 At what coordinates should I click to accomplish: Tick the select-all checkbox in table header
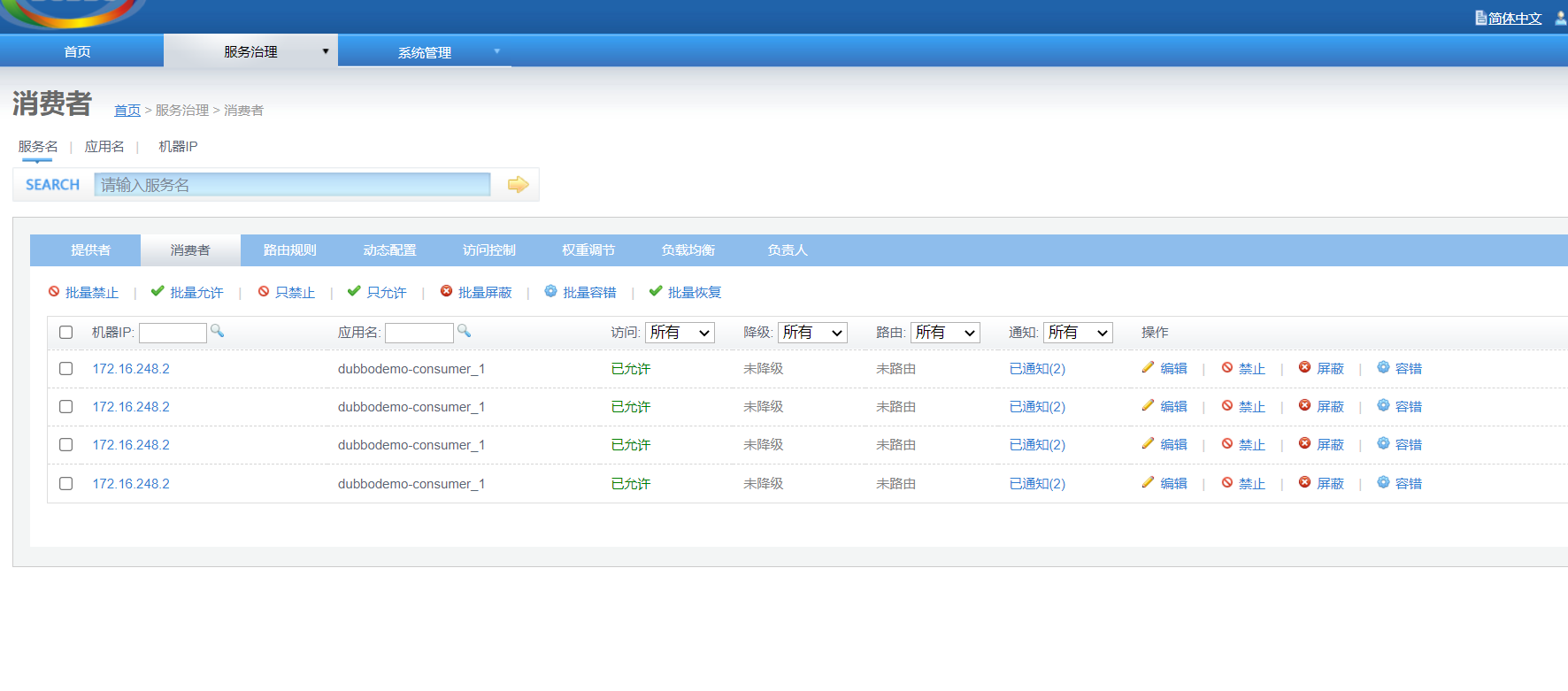point(65,332)
